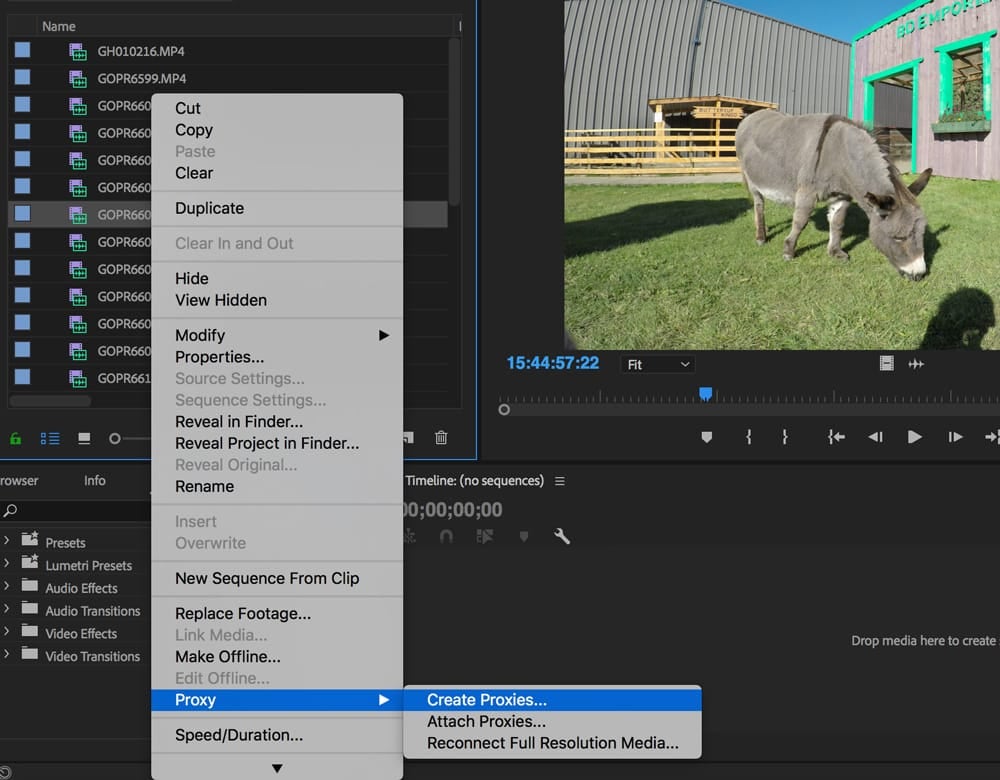Click the blue playhead on source scrubber
The height and width of the screenshot is (780, 1000).
(705, 394)
